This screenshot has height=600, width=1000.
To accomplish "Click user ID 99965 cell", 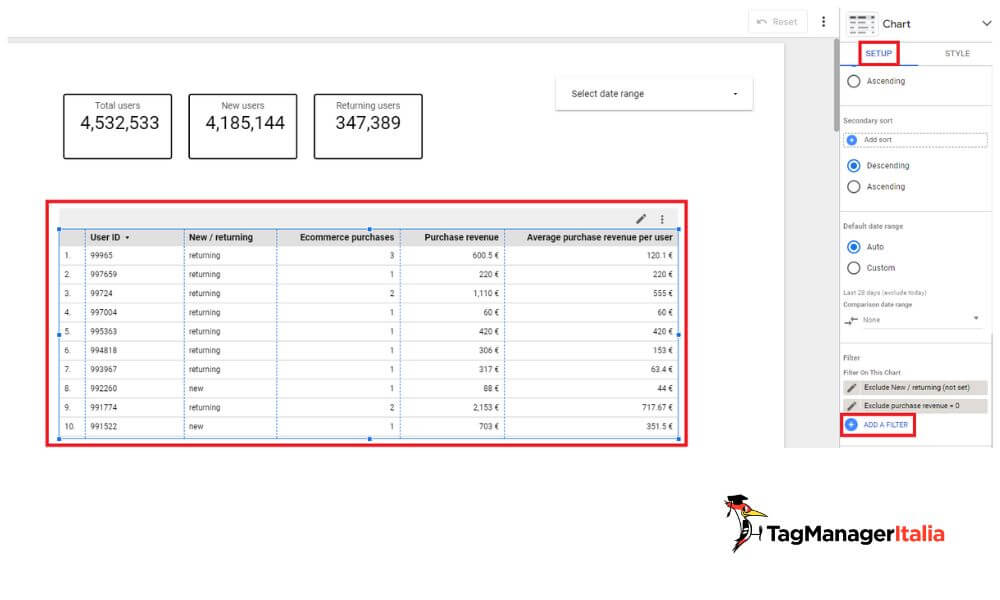I will pos(101,256).
